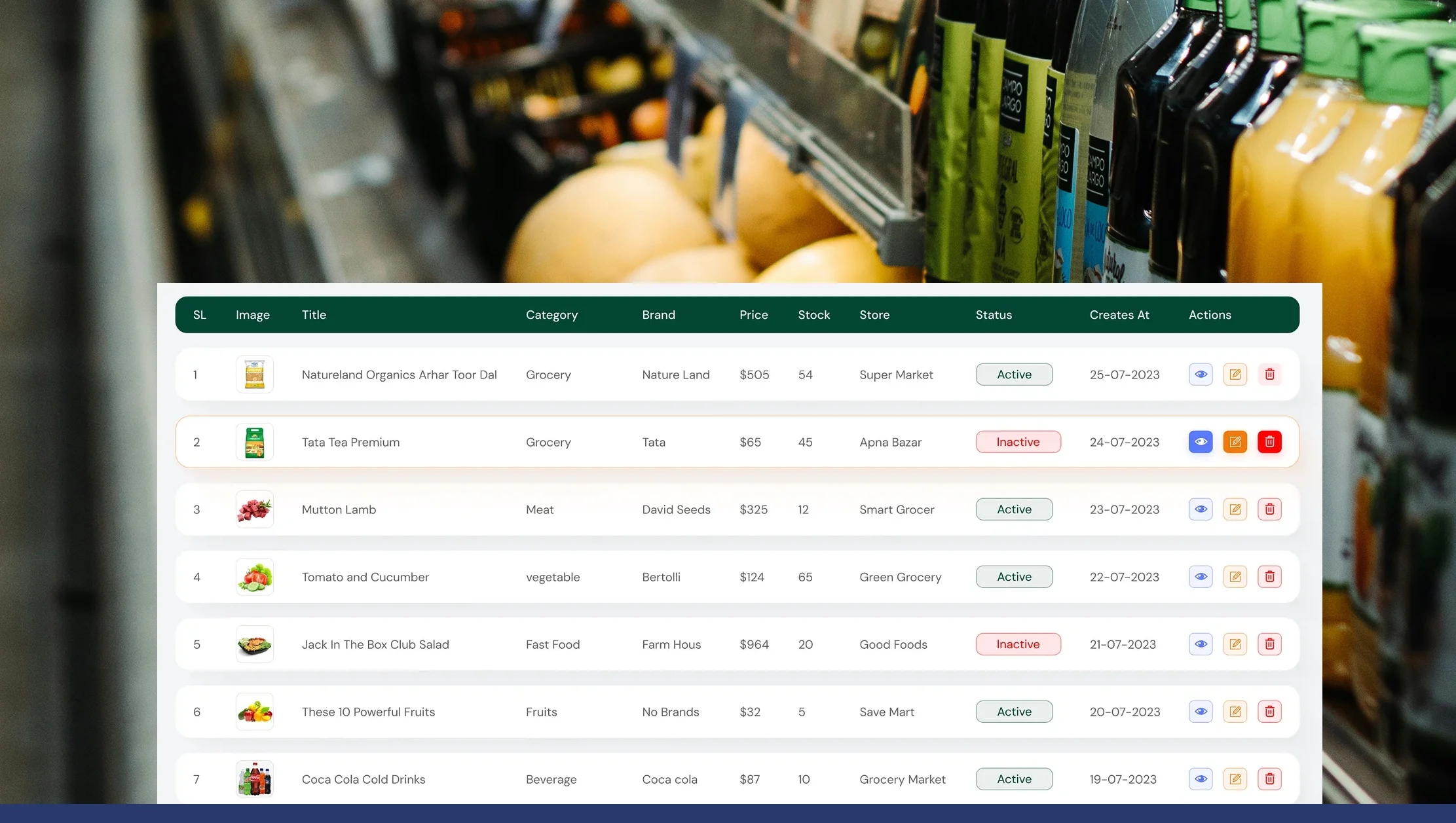Click the Tomato and Cucumber product image
This screenshot has height=823, width=1456.
254,576
